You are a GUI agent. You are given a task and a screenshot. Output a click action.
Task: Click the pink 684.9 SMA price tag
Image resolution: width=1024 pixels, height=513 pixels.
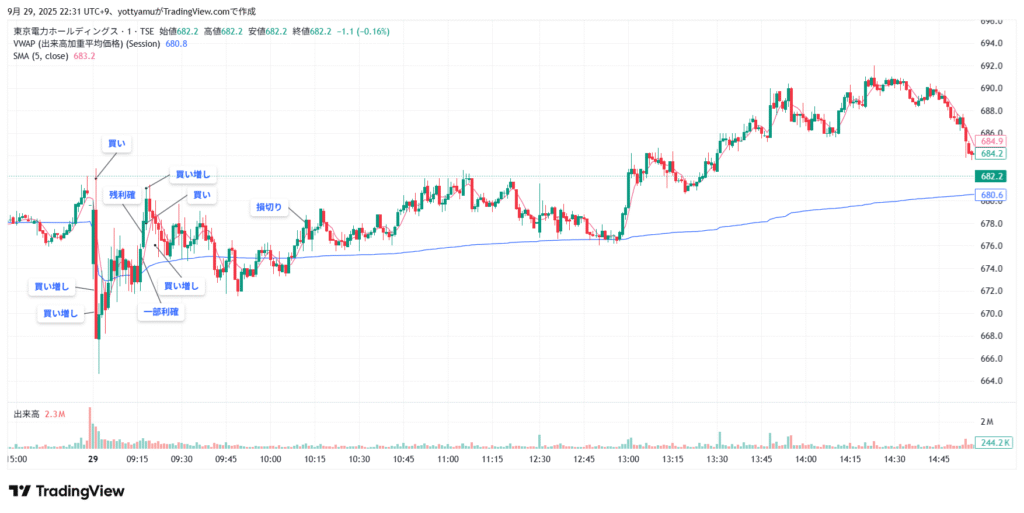pyautogui.click(x=992, y=142)
